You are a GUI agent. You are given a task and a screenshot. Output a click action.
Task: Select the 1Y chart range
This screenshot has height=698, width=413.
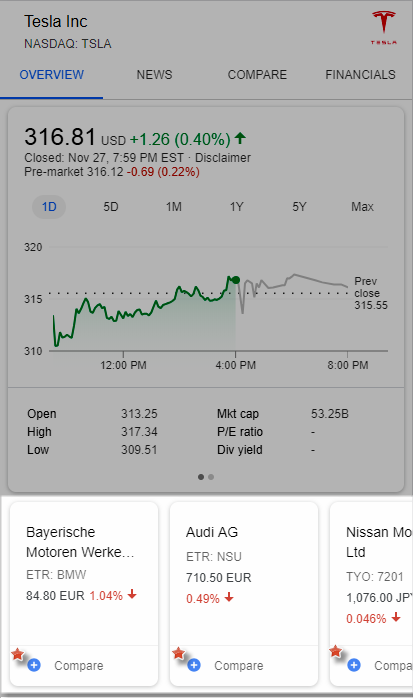236,207
